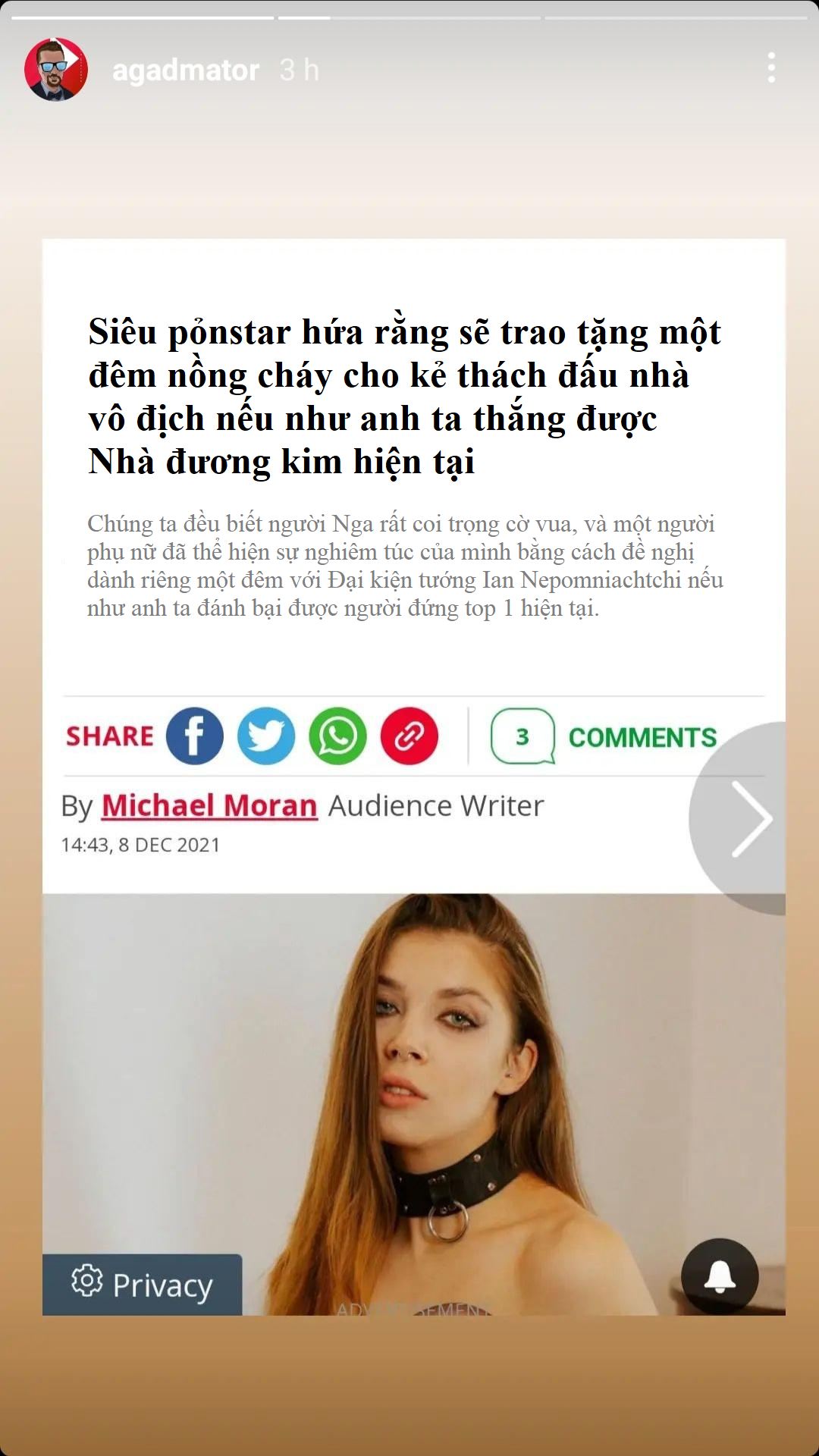Enable notifications with the bell icon

tap(720, 1277)
